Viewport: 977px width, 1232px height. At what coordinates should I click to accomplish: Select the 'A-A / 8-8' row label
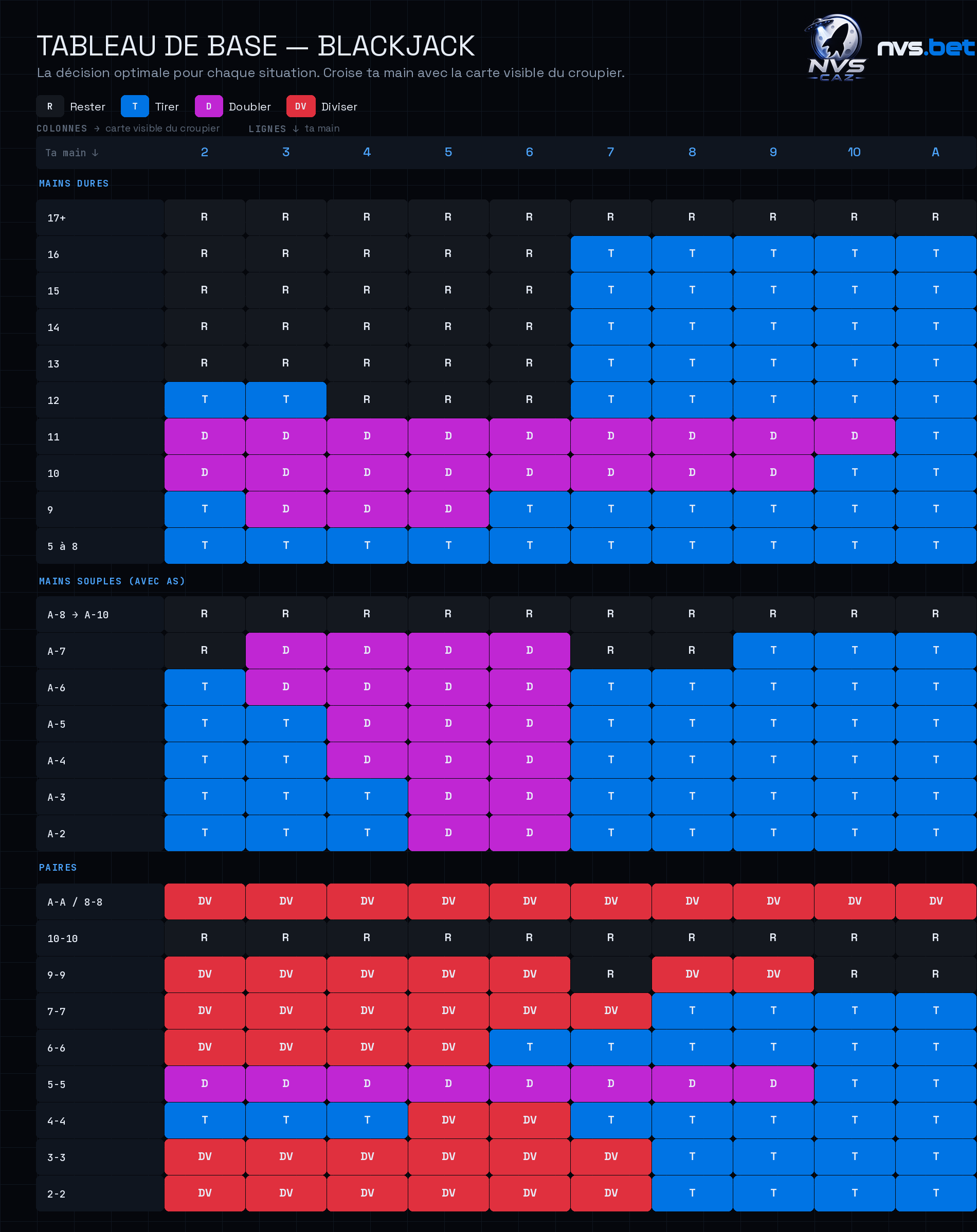point(100,903)
